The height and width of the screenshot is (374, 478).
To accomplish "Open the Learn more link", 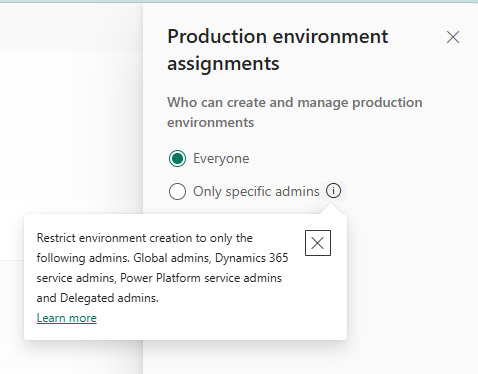I will [67, 318].
